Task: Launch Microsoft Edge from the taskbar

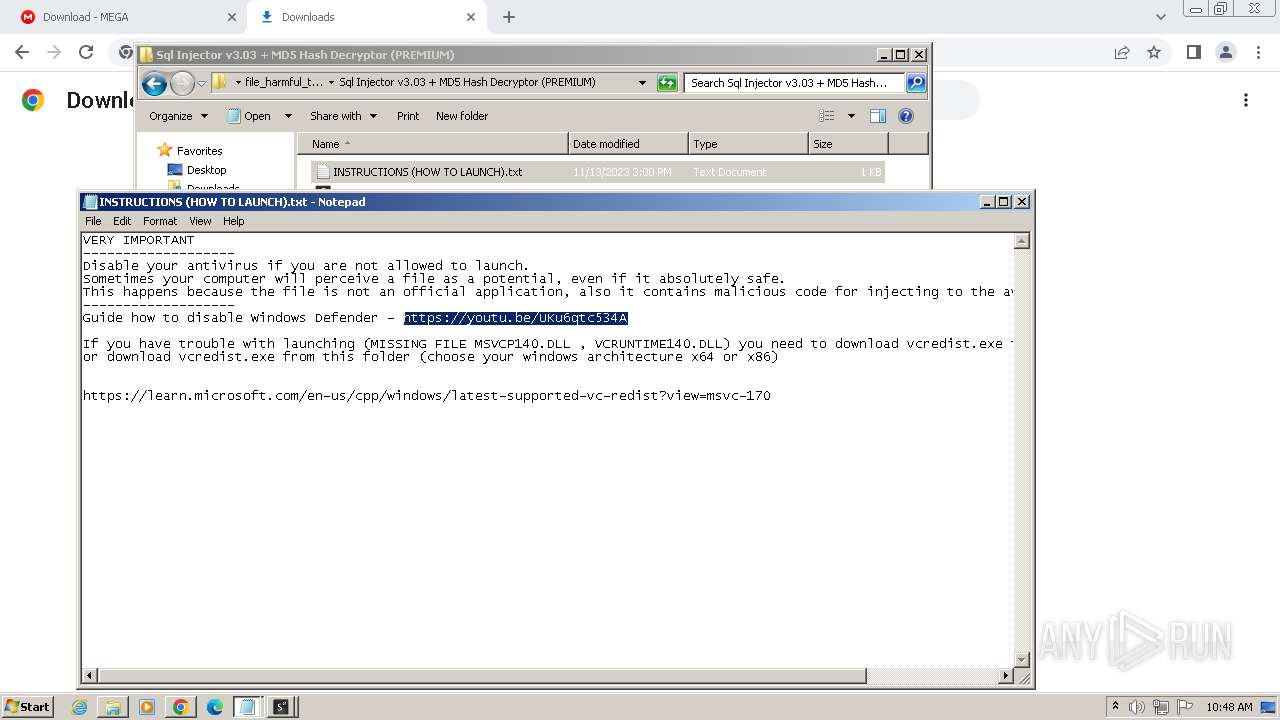Action: coord(214,707)
